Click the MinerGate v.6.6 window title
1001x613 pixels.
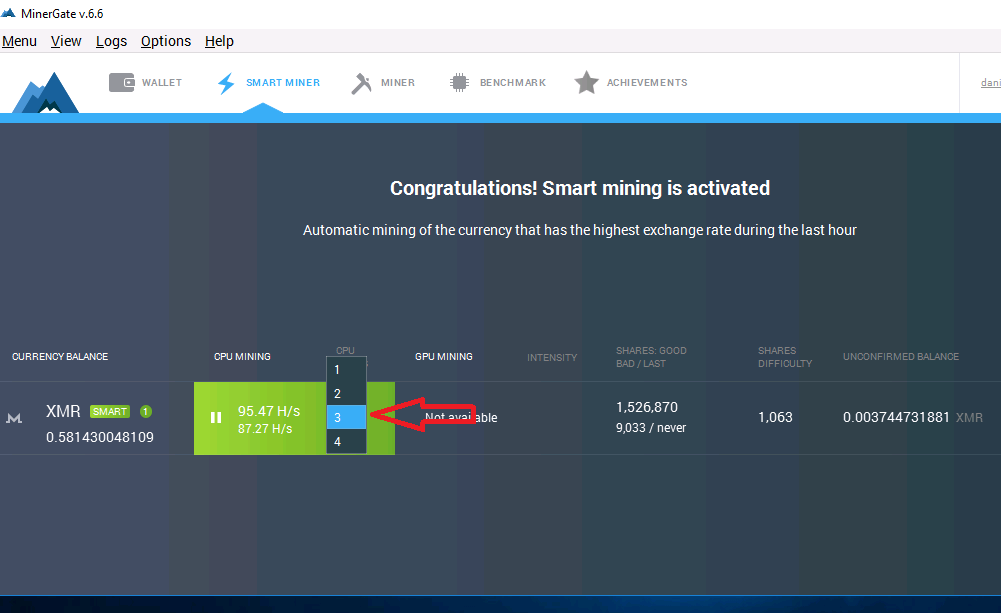point(62,13)
